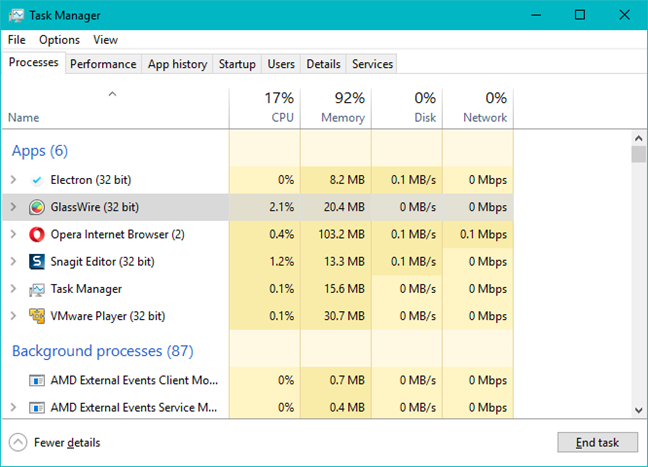The height and width of the screenshot is (467, 648).
Task: Sort processes by CPU column header
Action: 265,108
